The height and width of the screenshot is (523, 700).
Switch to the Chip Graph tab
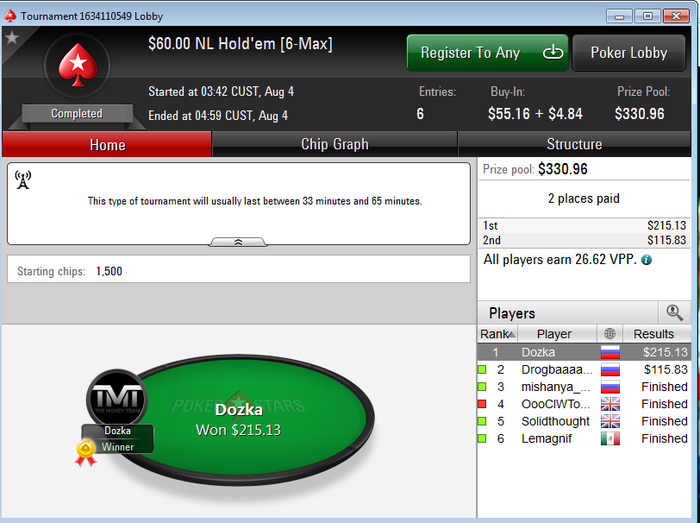(334, 144)
